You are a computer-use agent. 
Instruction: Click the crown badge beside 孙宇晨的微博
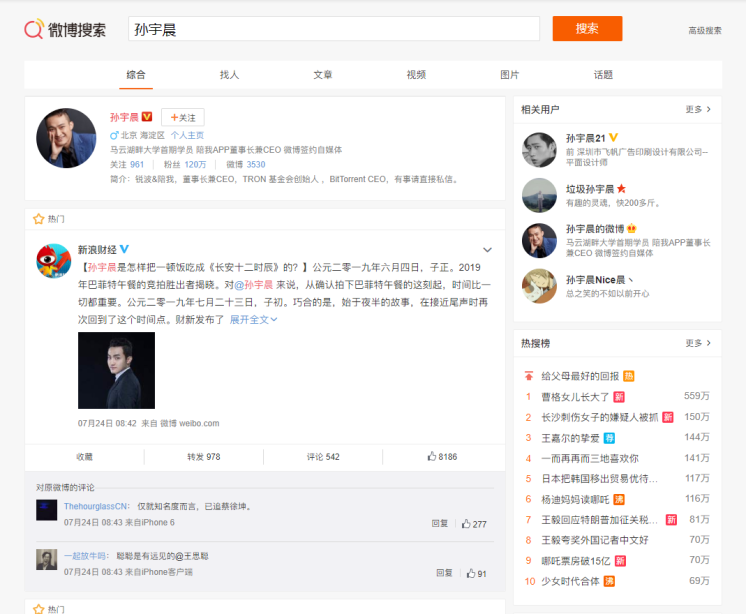click(x=632, y=228)
